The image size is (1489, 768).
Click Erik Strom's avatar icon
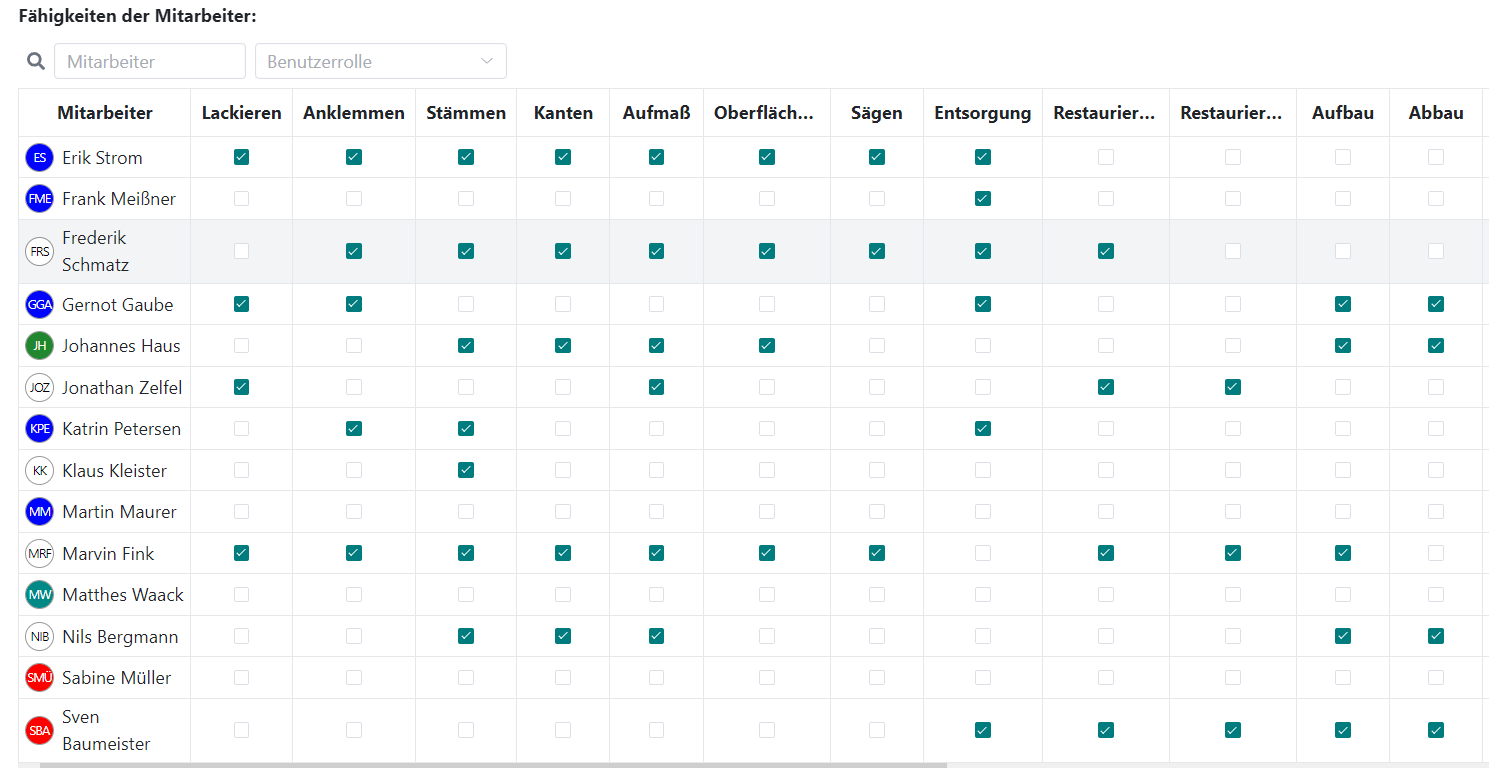tap(39, 157)
